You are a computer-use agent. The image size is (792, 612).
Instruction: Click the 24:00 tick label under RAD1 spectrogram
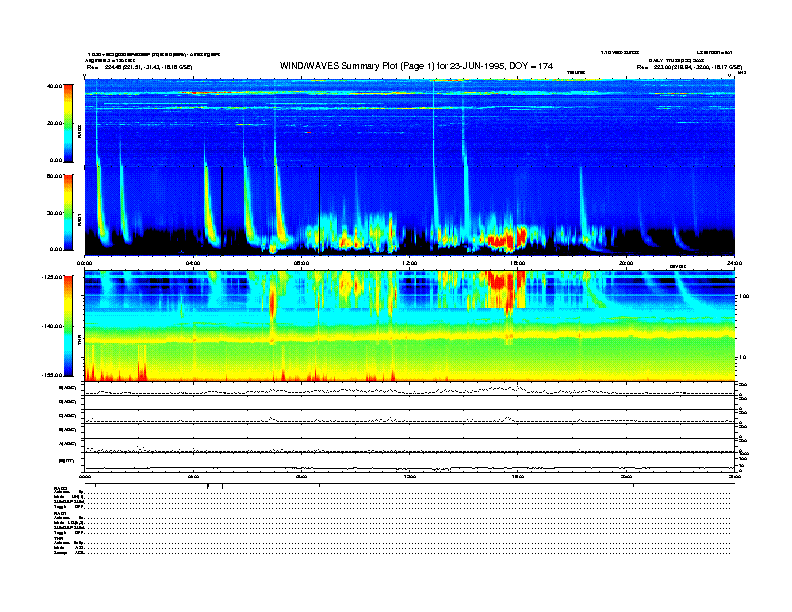tap(734, 263)
